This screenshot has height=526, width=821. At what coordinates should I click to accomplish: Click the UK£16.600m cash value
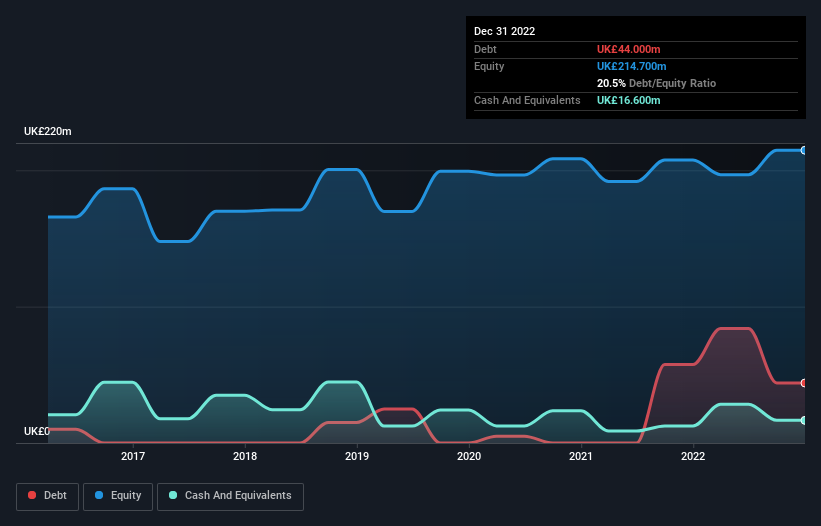click(x=628, y=100)
